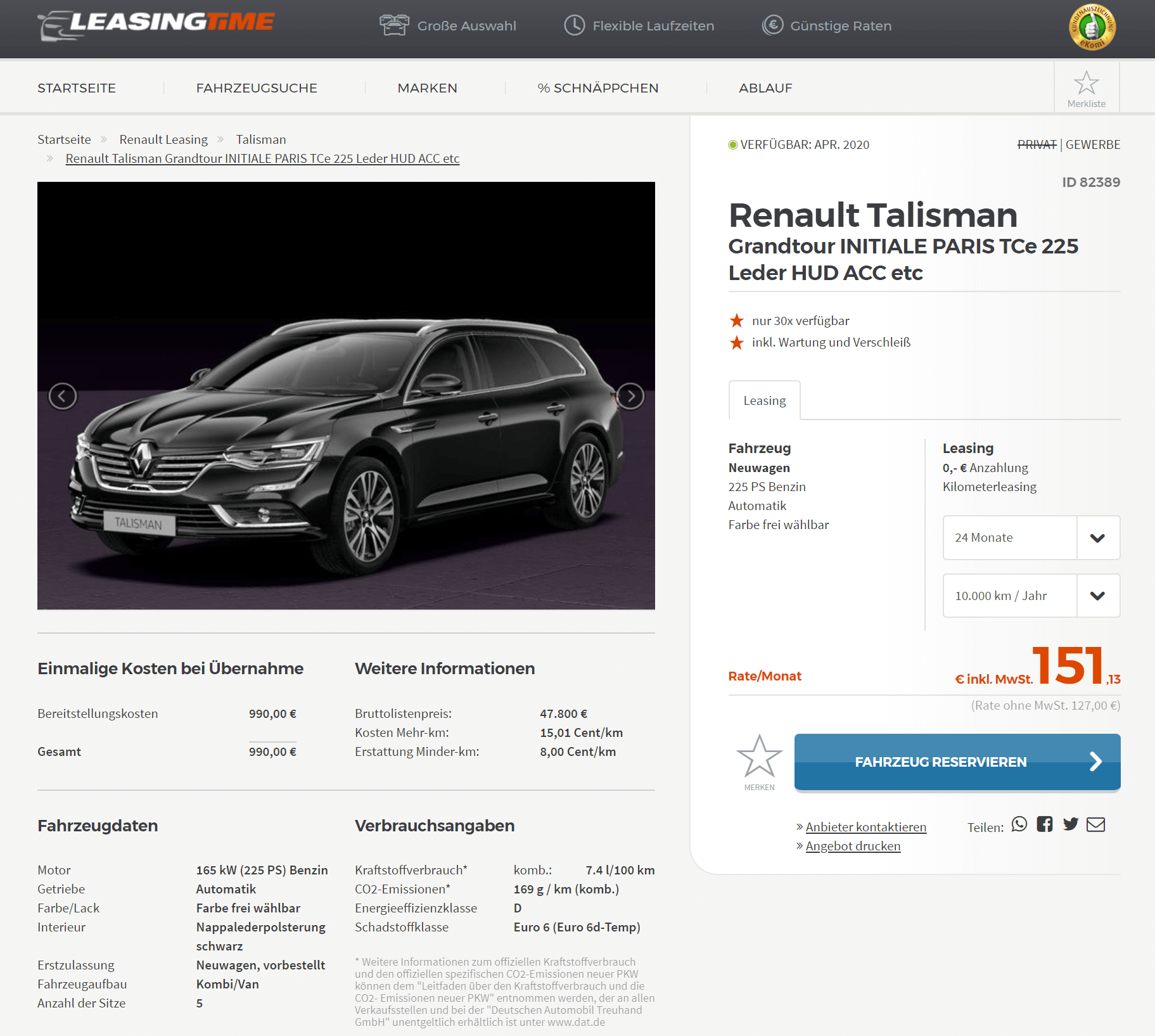Click the full Talisman Grandtour breadcrumb link
This screenshot has width=1155, height=1036.
(x=262, y=158)
